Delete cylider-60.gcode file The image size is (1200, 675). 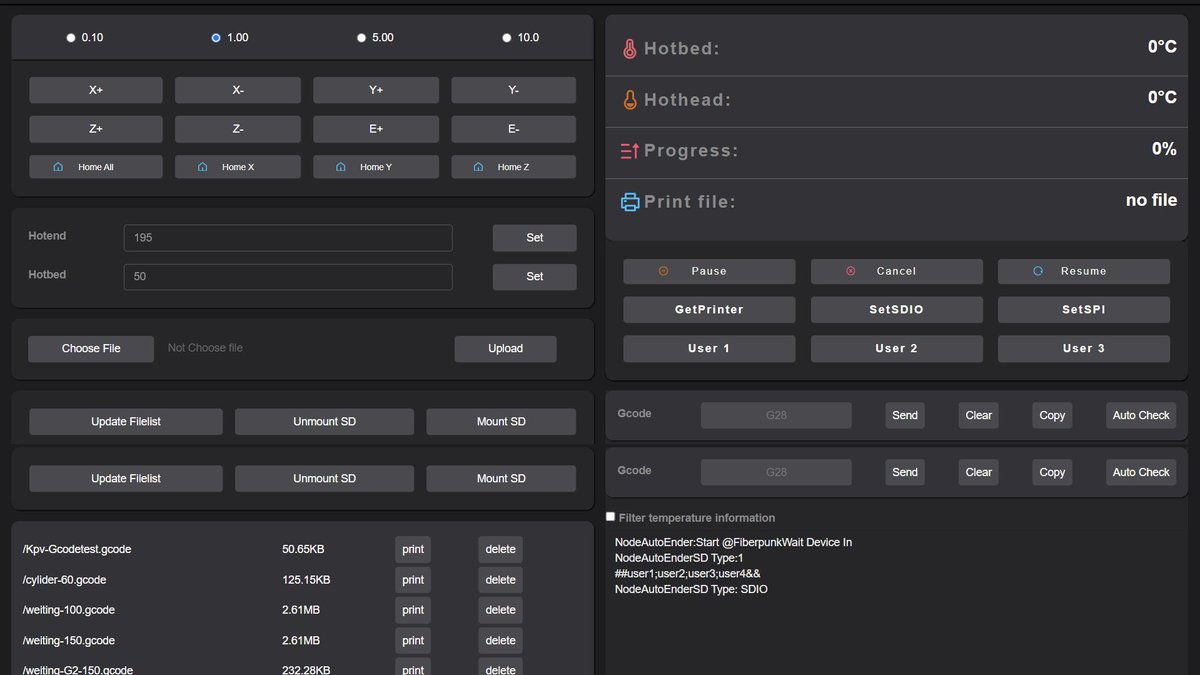pyautogui.click(x=501, y=580)
